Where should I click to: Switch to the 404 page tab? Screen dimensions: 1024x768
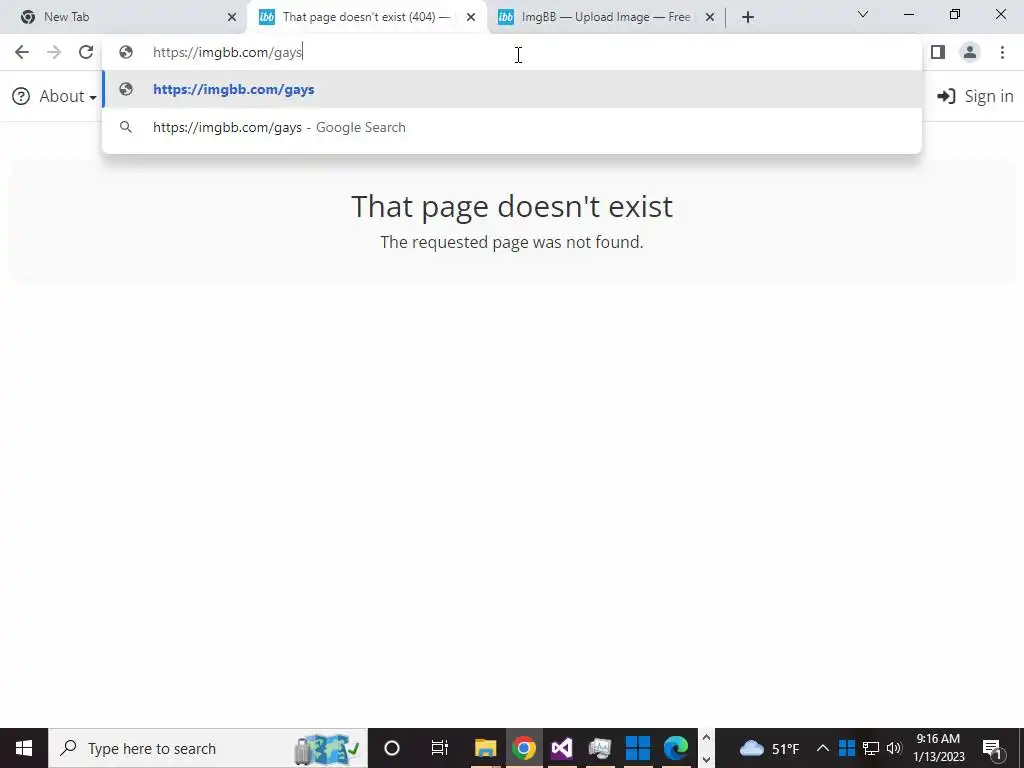click(367, 17)
